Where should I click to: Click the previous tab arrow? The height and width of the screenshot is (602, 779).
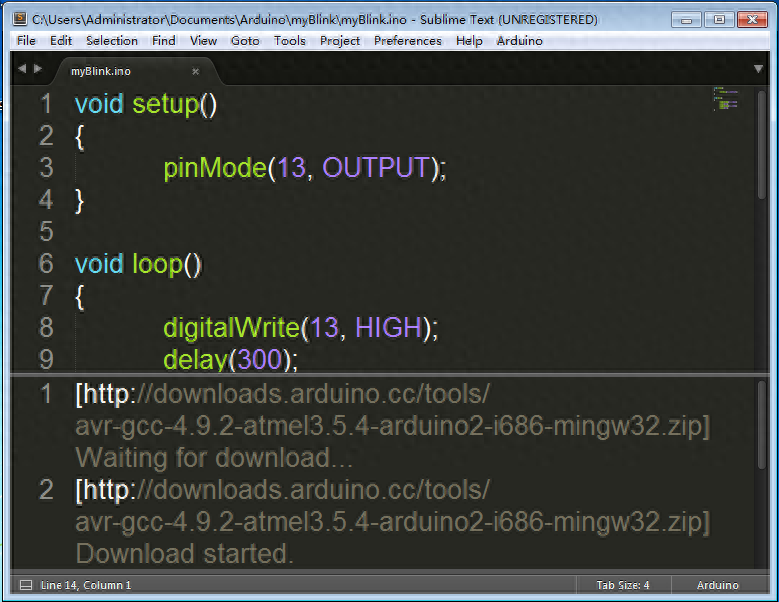pos(22,69)
